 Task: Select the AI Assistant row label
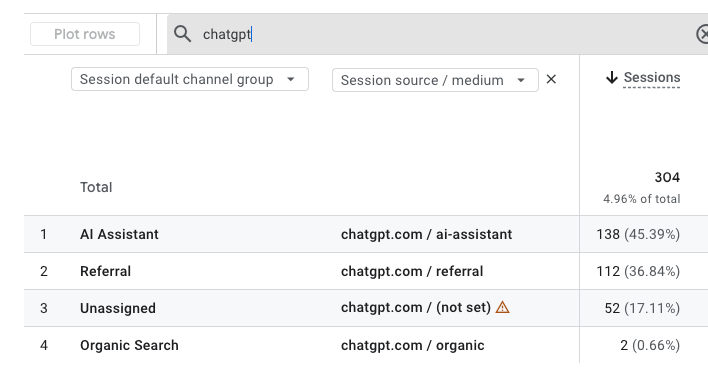119,234
